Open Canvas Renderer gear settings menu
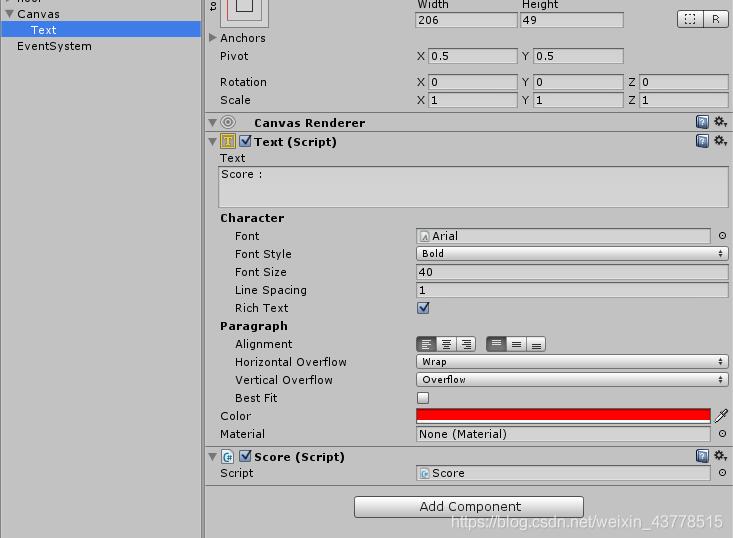The width and height of the screenshot is (733, 538). (720, 122)
